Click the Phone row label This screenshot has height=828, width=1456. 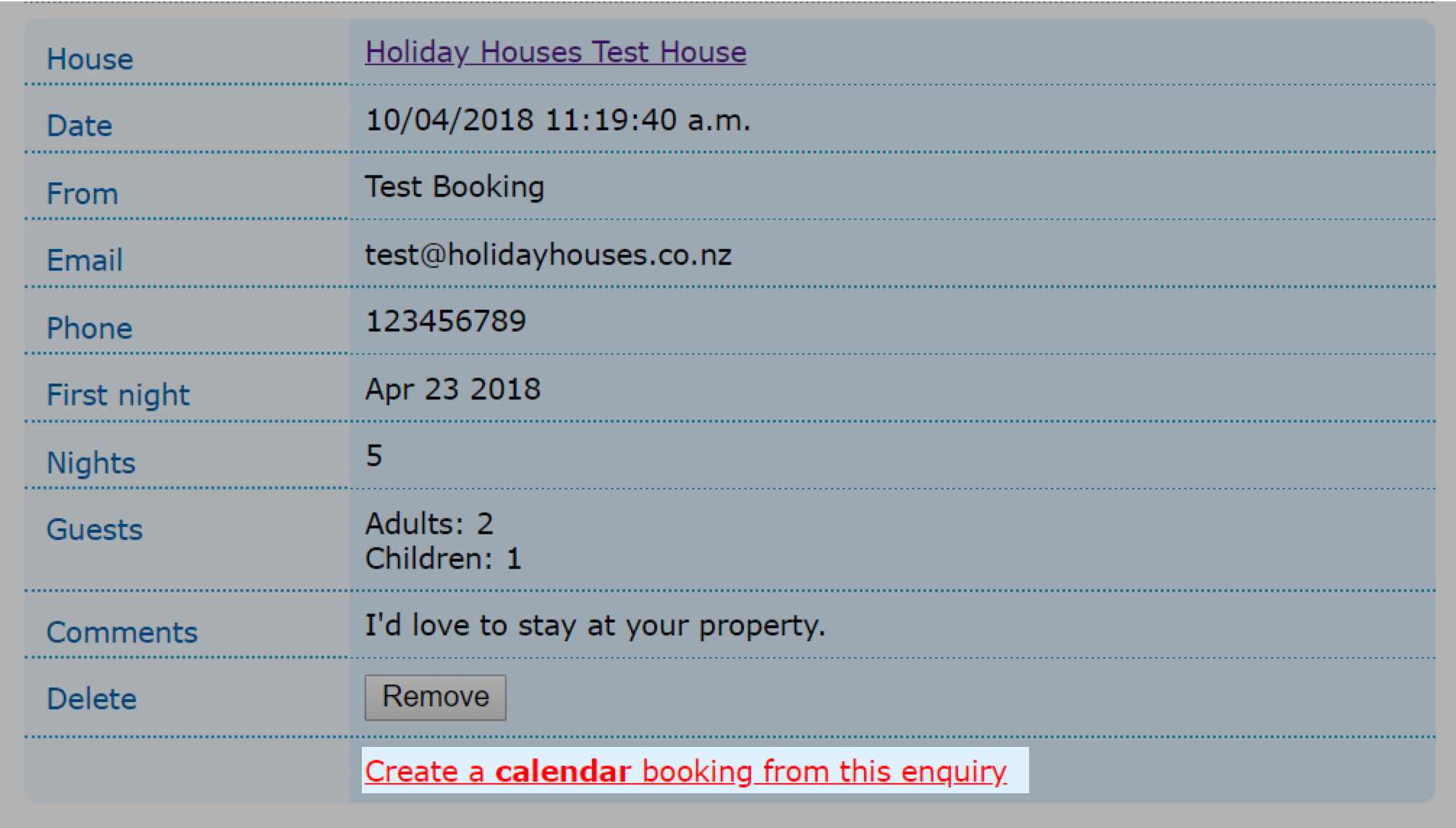click(x=89, y=329)
